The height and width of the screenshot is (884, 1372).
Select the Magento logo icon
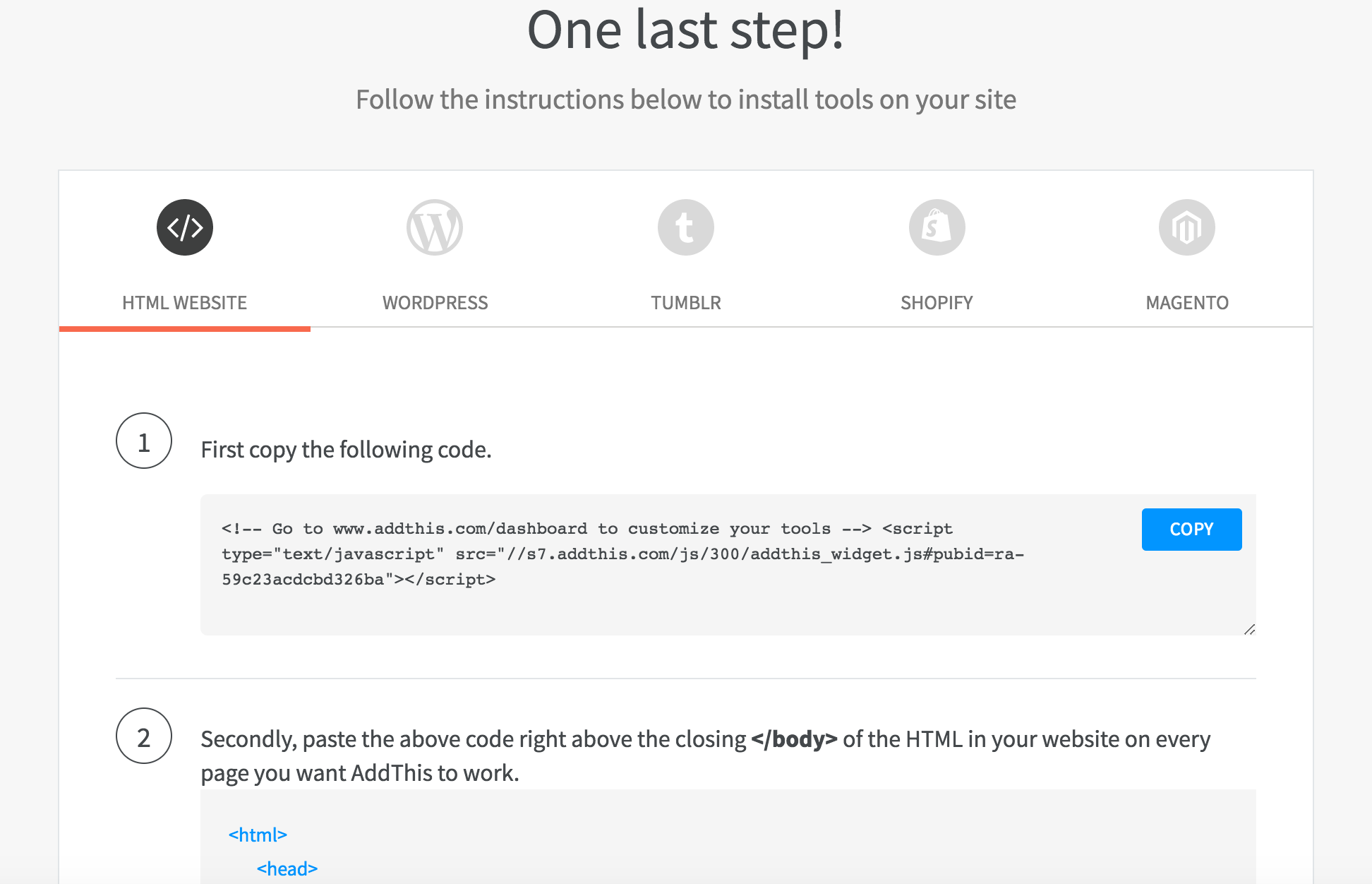1187,227
